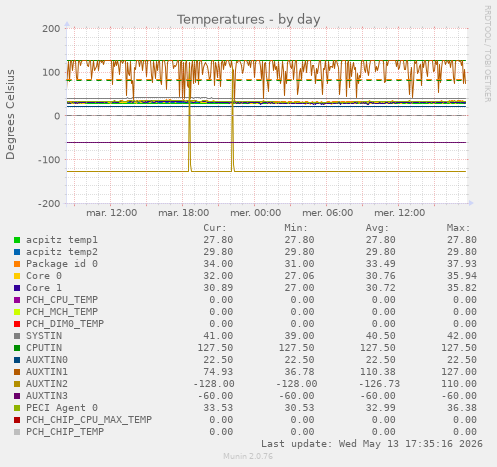497x467 pixels.
Task: Click the Core 1 dark blue swatch
Action: (17, 288)
